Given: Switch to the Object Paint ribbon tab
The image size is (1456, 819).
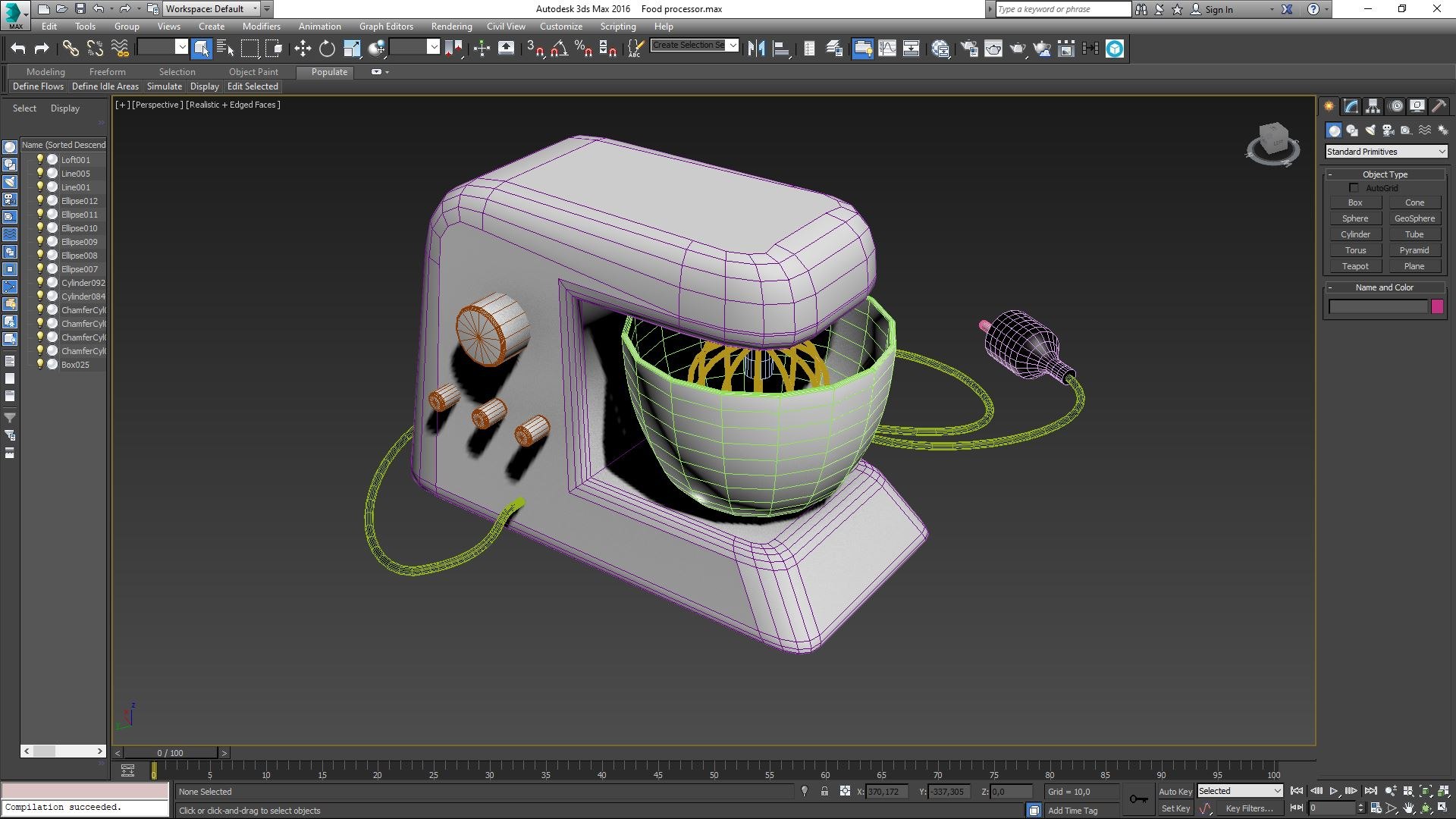Looking at the screenshot, I should pos(253,72).
